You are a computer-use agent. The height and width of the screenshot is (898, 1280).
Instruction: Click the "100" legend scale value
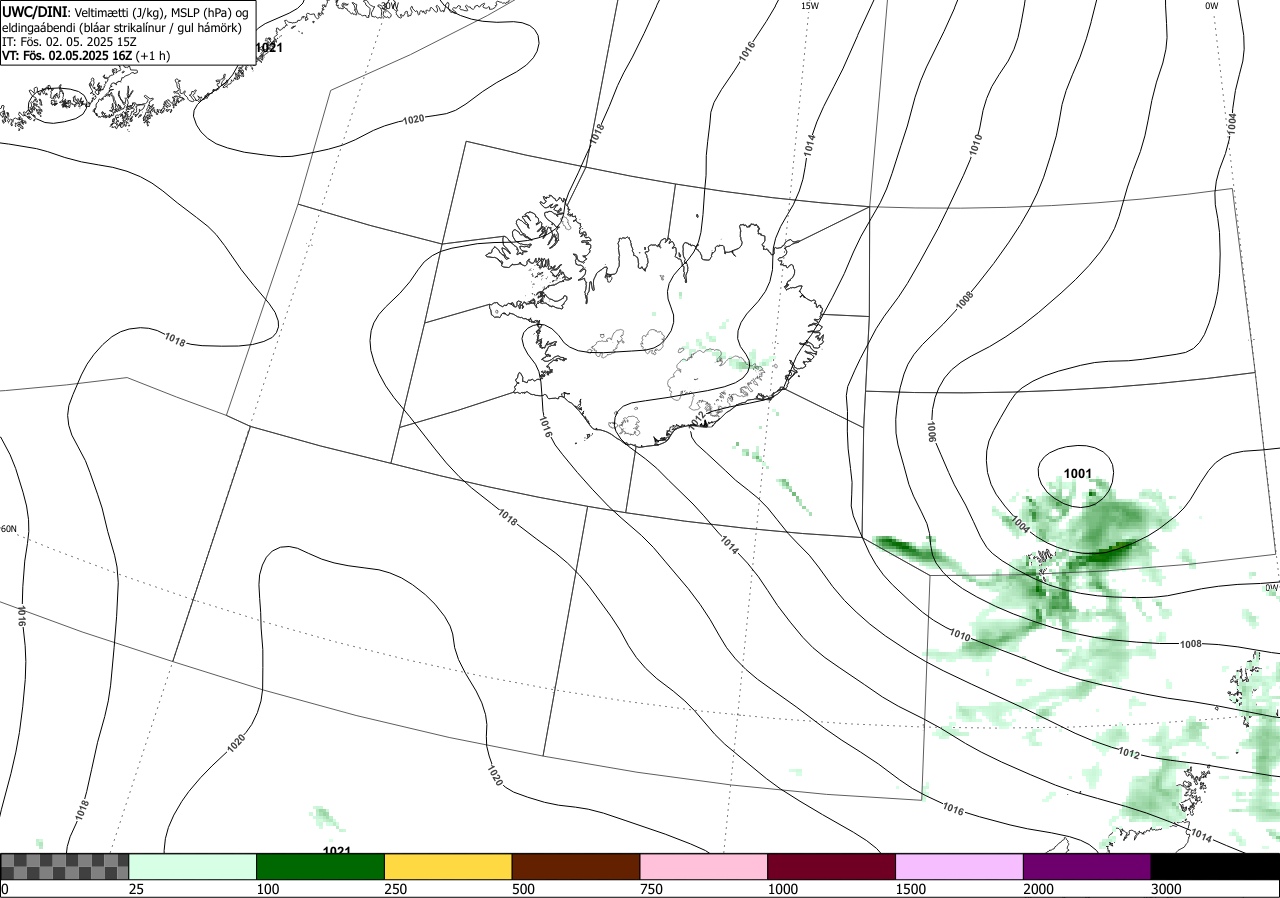pos(267,889)
